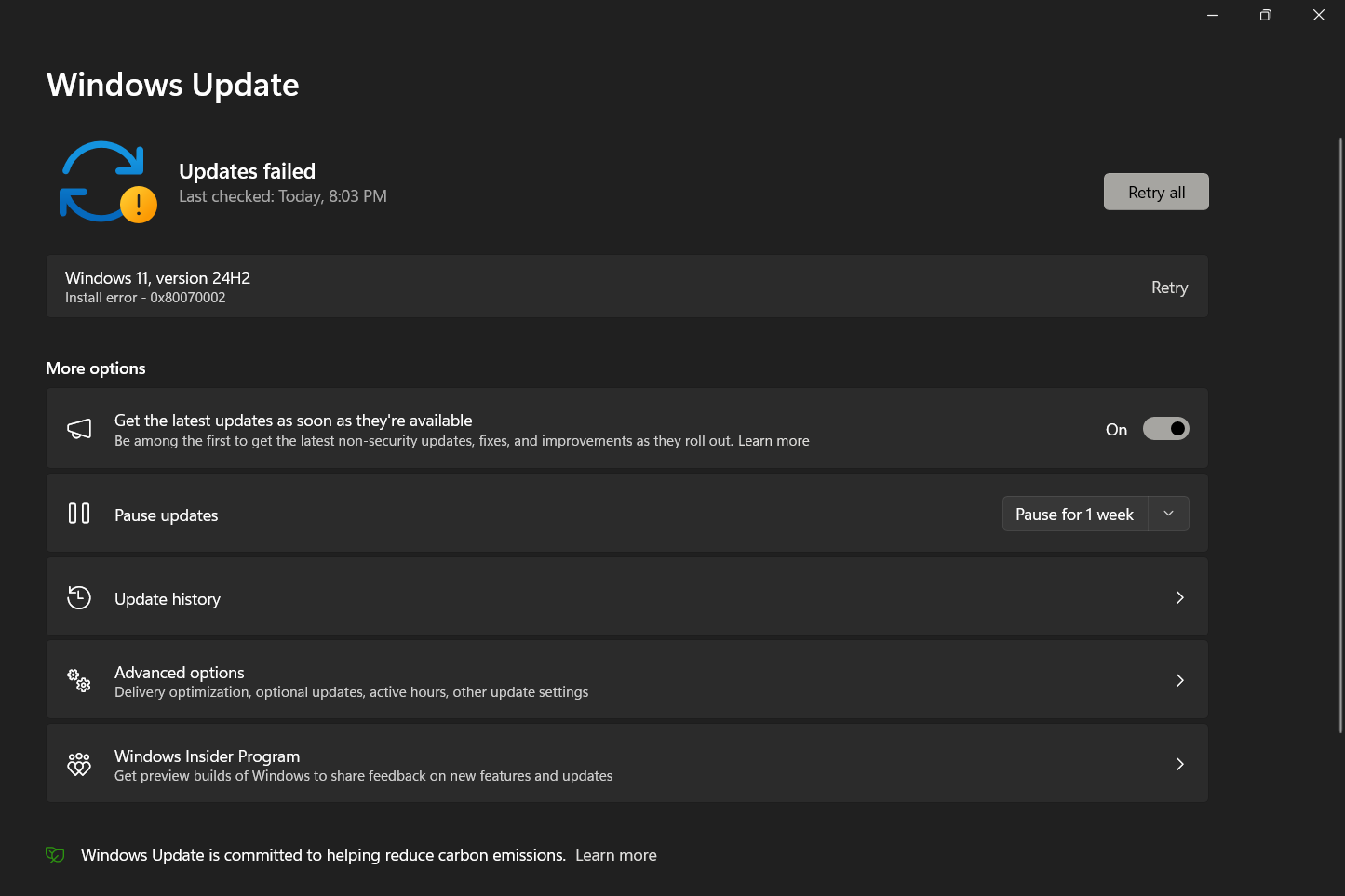Retry the Windows 11 version 24H2 install
This screenshot has width=1345, height=896.
coord(1169,288)
